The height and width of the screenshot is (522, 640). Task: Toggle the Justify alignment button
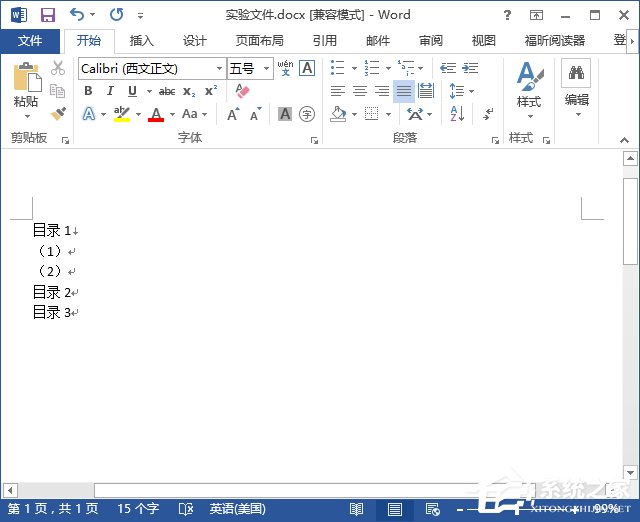403,91
